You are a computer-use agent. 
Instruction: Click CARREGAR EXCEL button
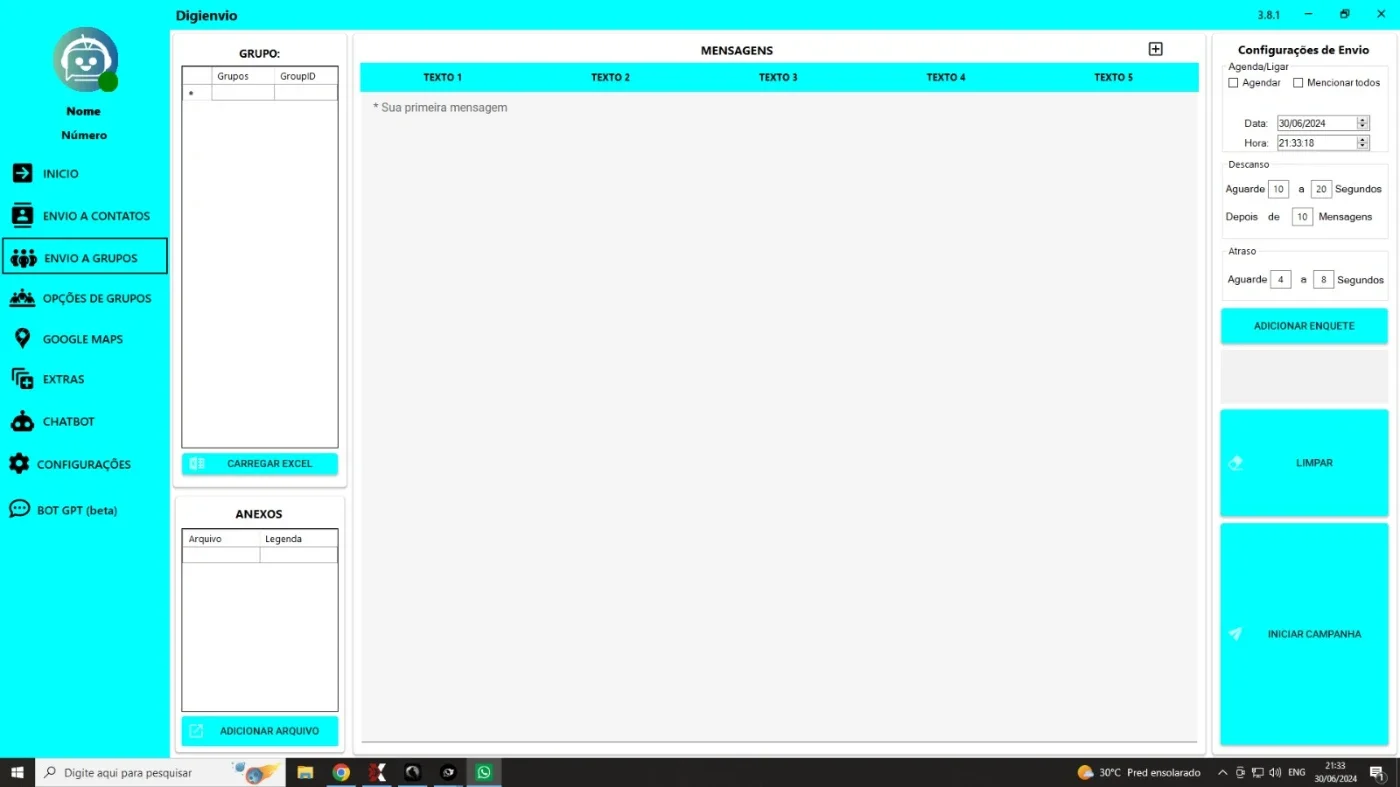tap(260, 464)
